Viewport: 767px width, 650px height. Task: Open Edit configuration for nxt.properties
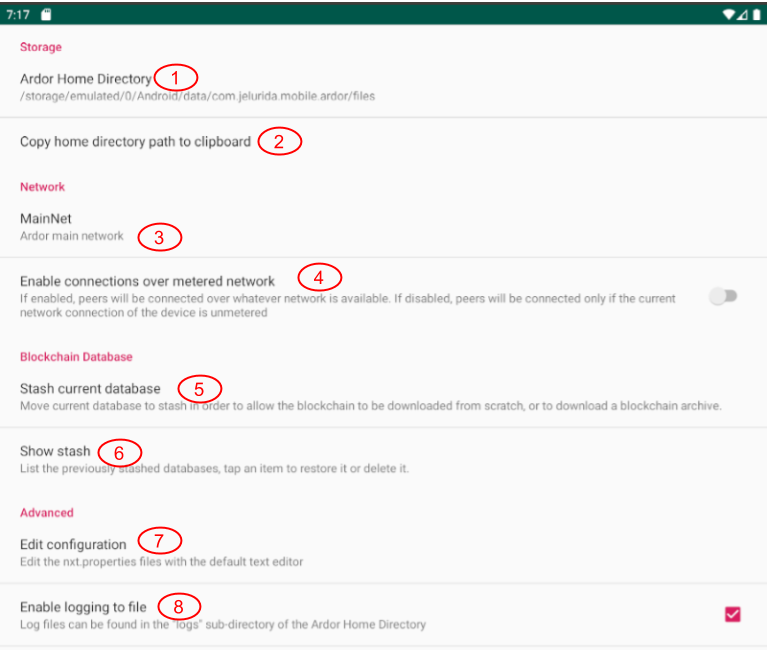[73, 544]
